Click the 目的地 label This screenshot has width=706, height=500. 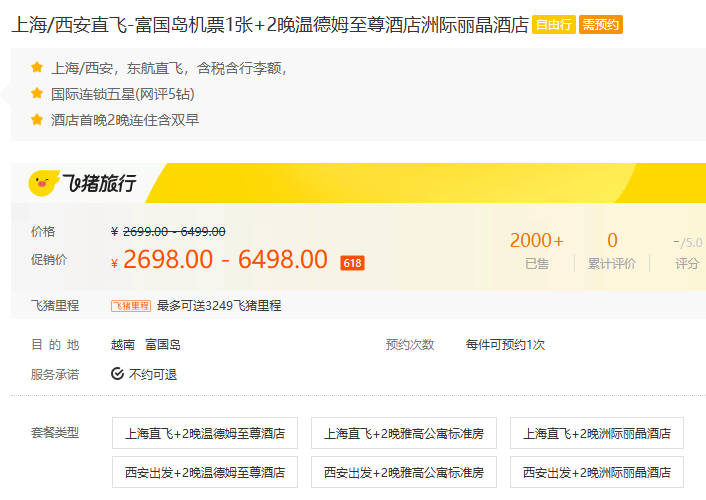(55, 345)
